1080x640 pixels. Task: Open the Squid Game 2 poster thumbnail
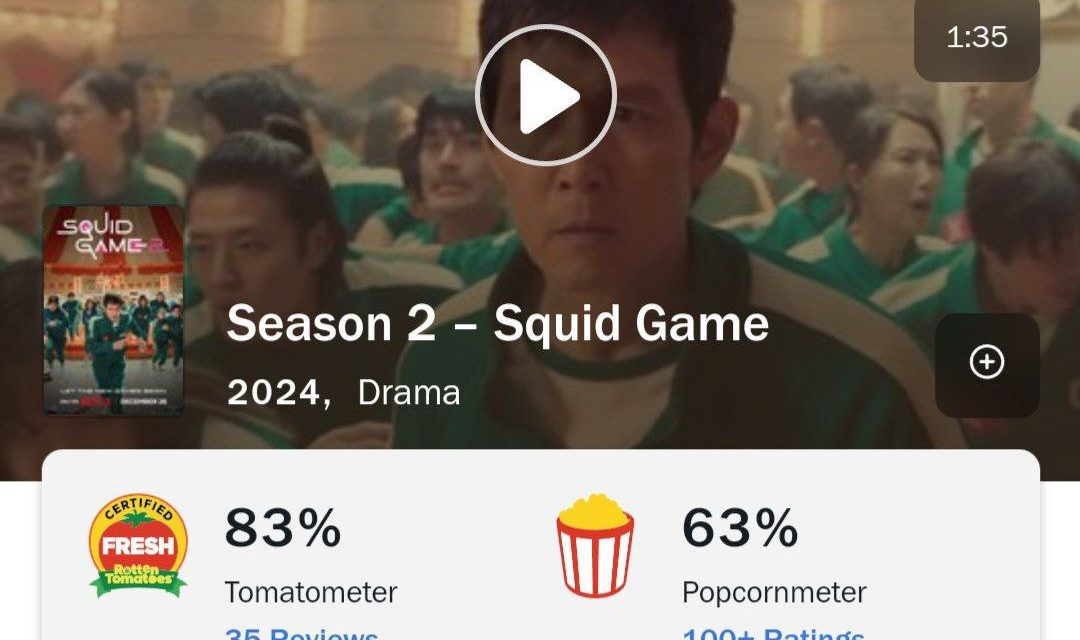(x=114, y=311)
